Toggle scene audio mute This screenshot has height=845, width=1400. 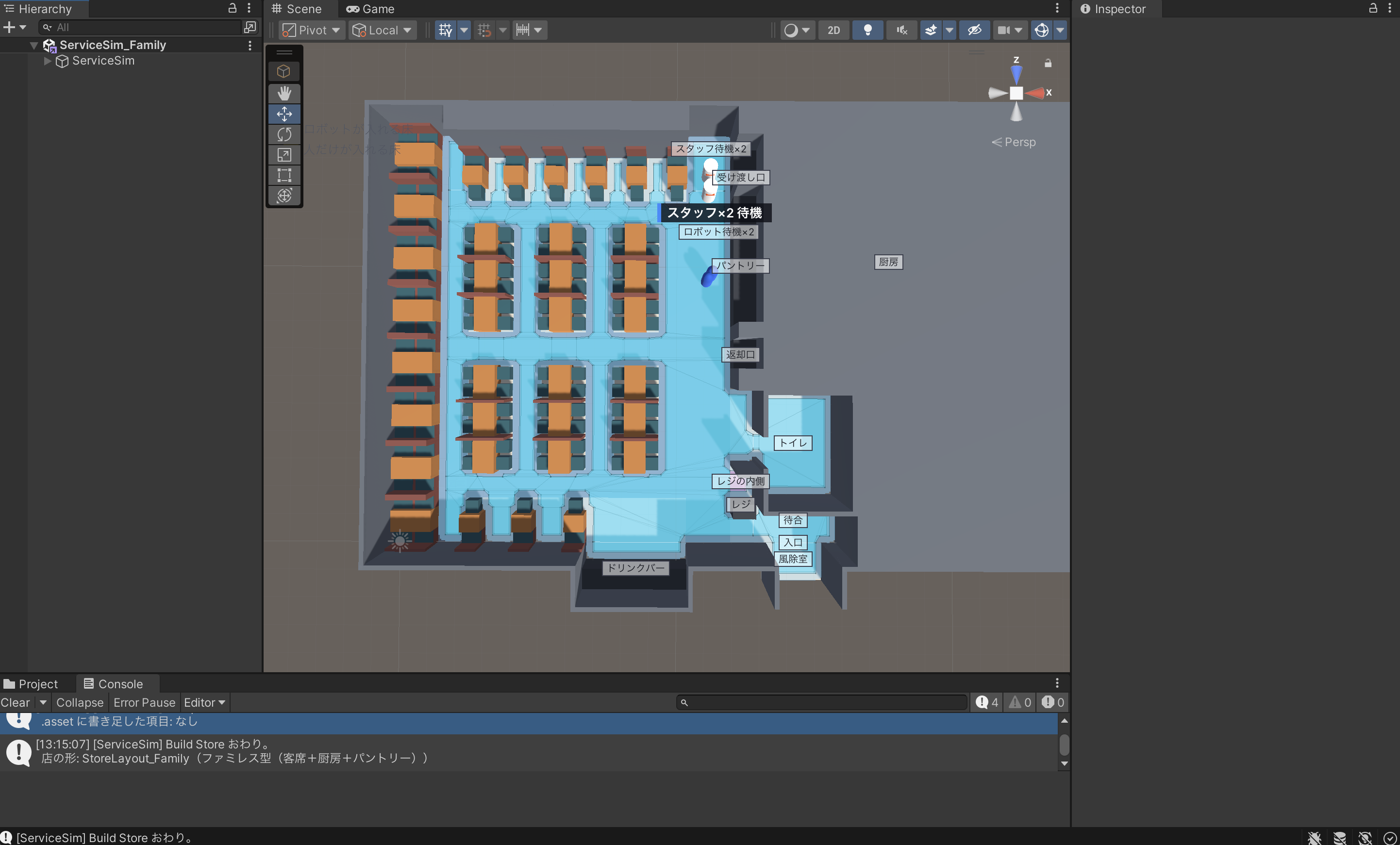click(902, 30)
